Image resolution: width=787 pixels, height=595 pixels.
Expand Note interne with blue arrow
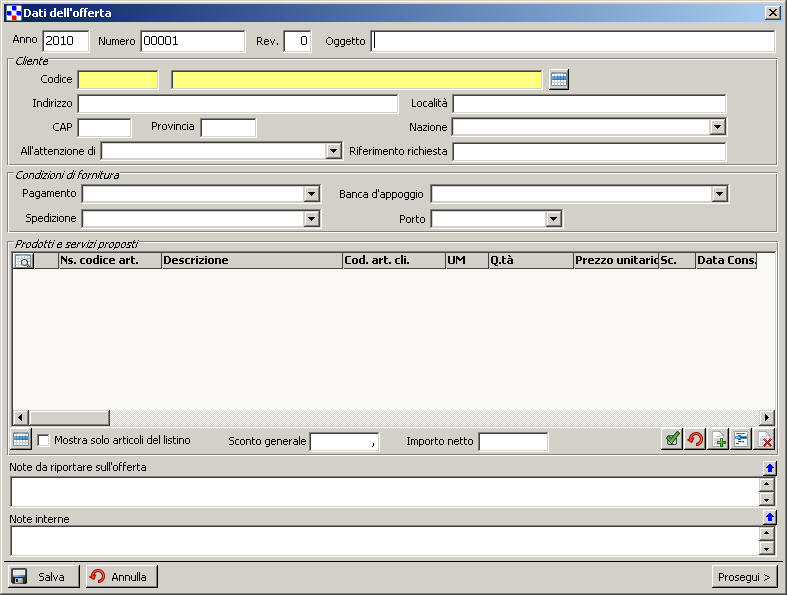(x=769, y=518)
